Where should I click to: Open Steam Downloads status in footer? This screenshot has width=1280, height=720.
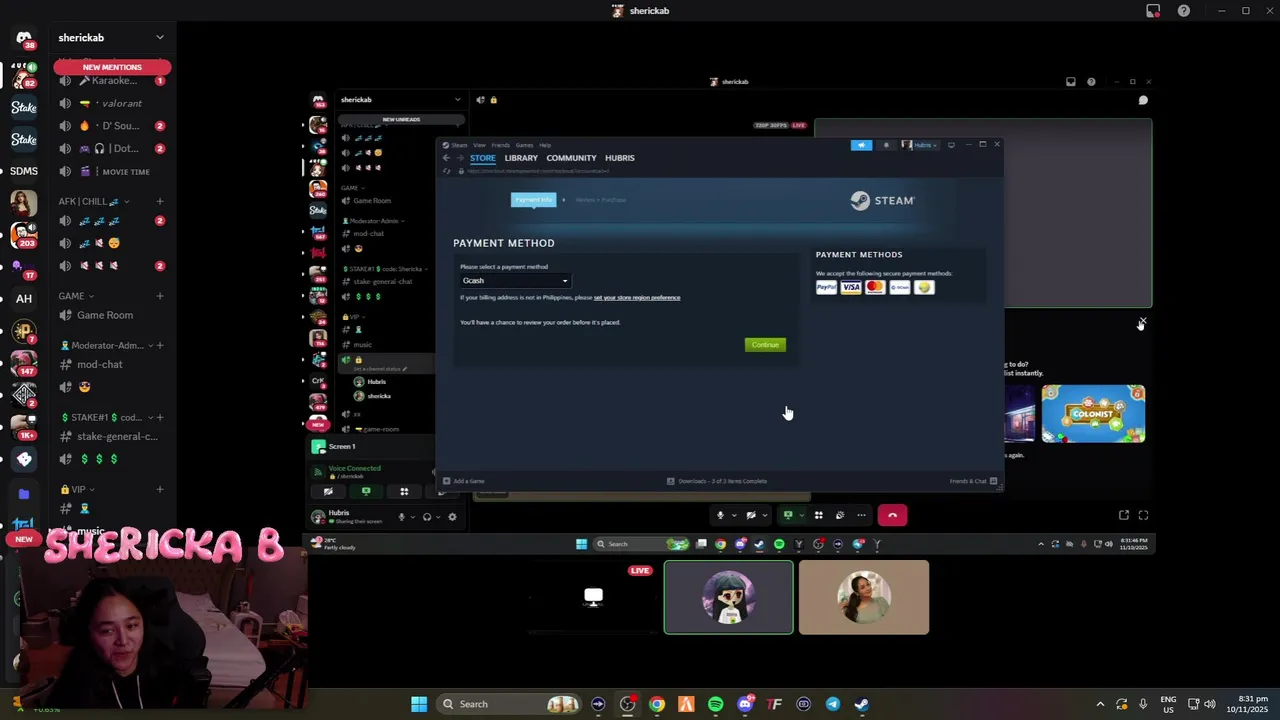(x=718, y=481)
